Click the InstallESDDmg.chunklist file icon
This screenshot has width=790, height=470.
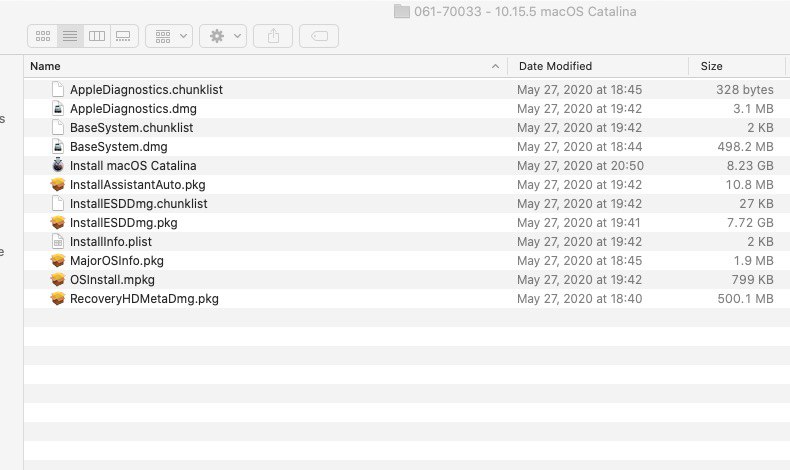[58, 204]
